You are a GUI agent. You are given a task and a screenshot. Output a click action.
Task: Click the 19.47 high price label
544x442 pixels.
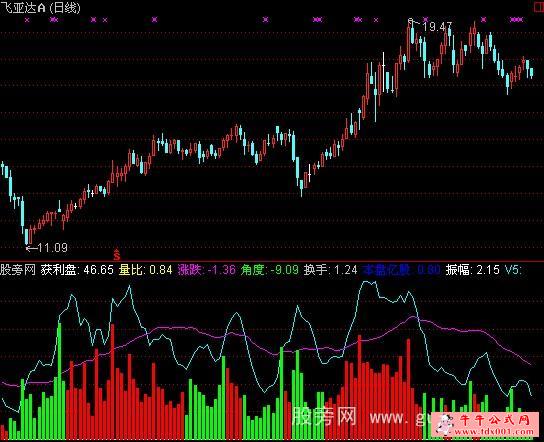tap(437, 27)
